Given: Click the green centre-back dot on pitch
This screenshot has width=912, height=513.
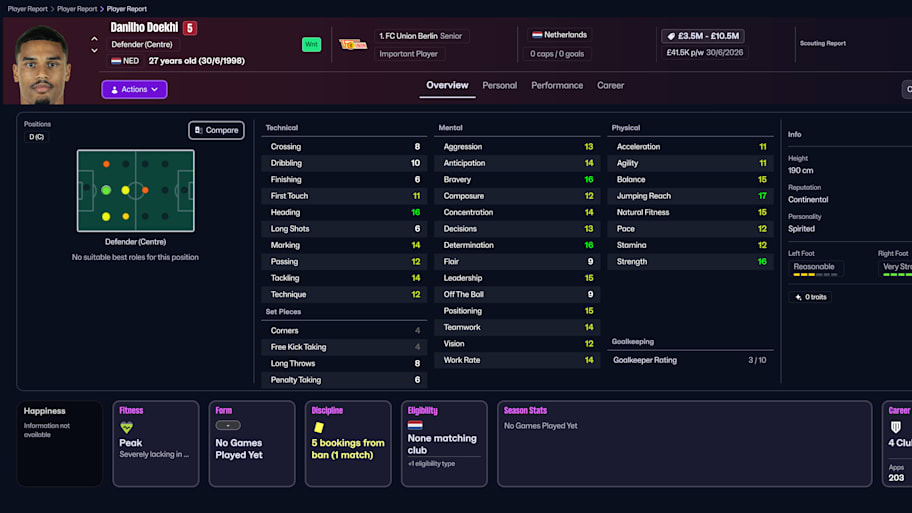Looking at the screenshot, I should click(106, 190).
